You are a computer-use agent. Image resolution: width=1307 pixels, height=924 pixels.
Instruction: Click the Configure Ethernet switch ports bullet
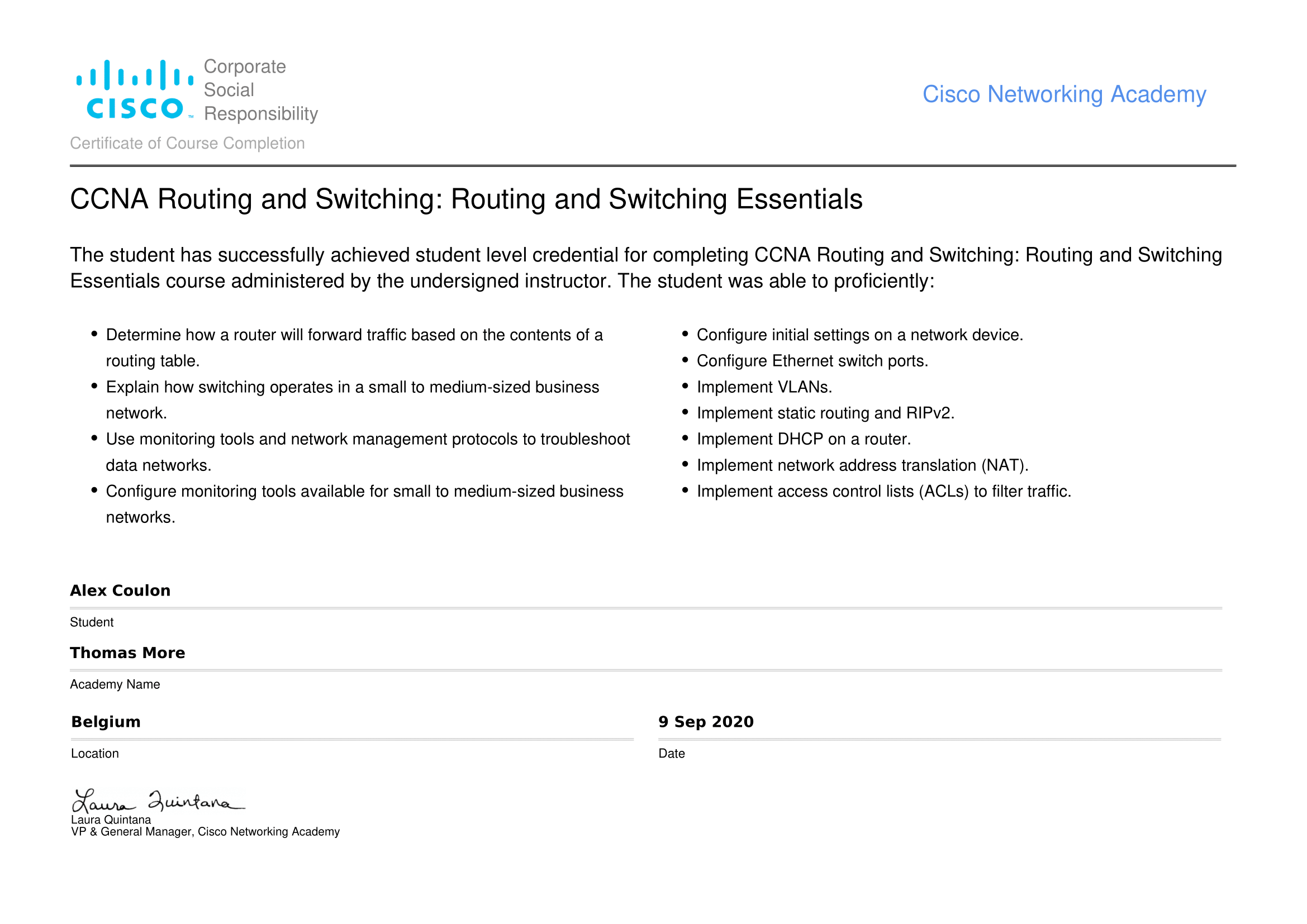[x=812, y=361]
